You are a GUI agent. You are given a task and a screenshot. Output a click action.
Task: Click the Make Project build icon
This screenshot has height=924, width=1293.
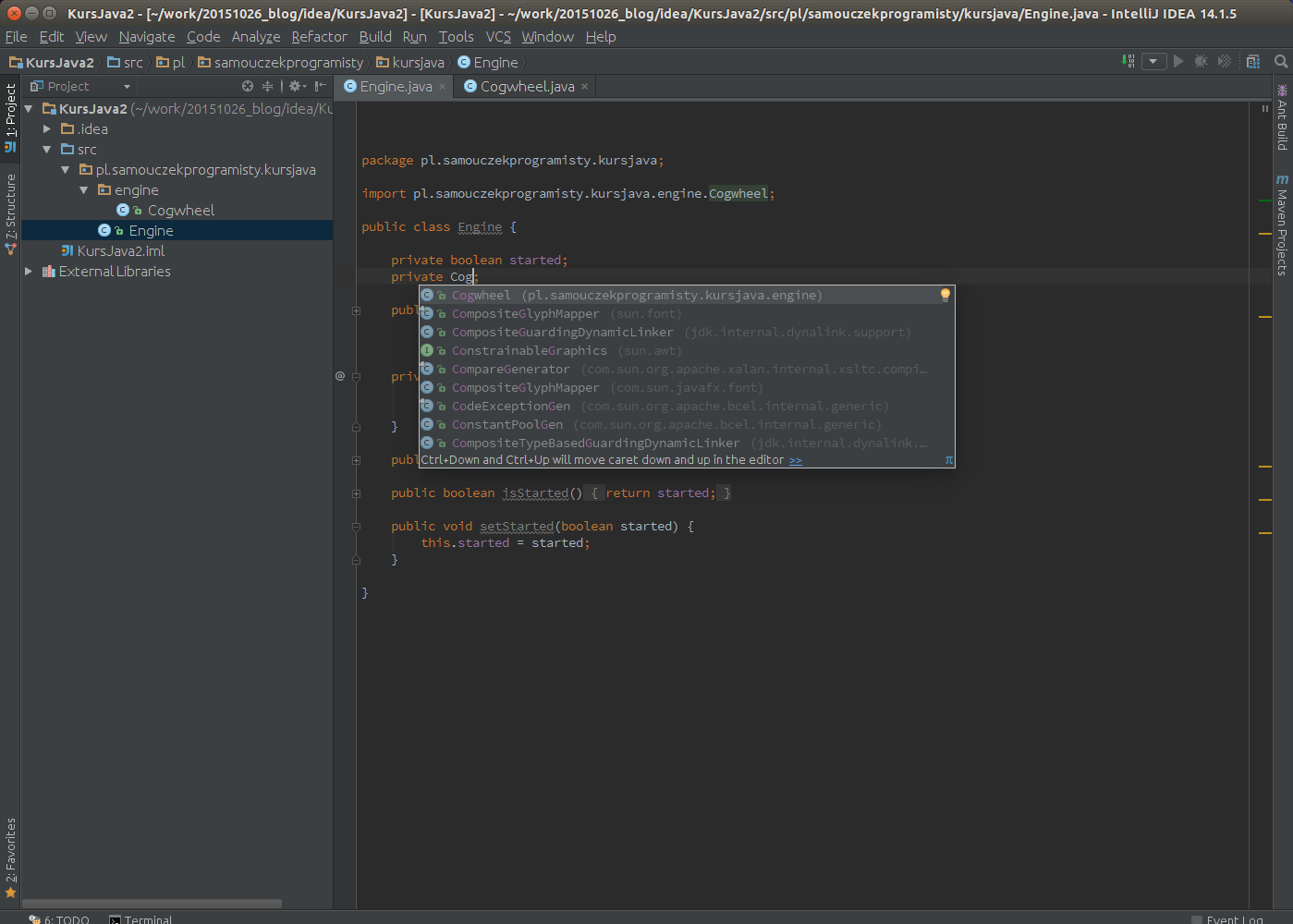[x=1128, y=61]
